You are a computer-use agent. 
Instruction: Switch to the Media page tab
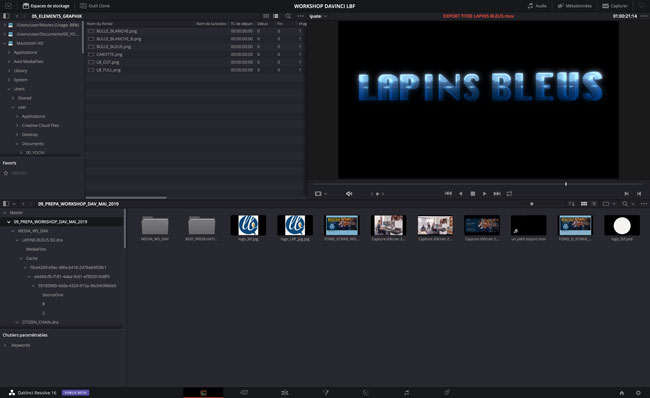point(203,392)
